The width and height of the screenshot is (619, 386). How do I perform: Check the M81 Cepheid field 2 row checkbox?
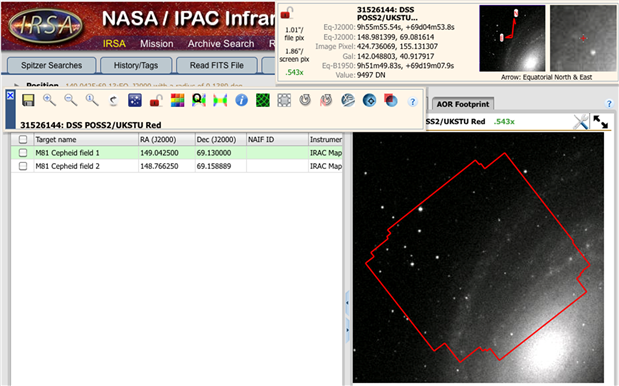click(23, 166)
